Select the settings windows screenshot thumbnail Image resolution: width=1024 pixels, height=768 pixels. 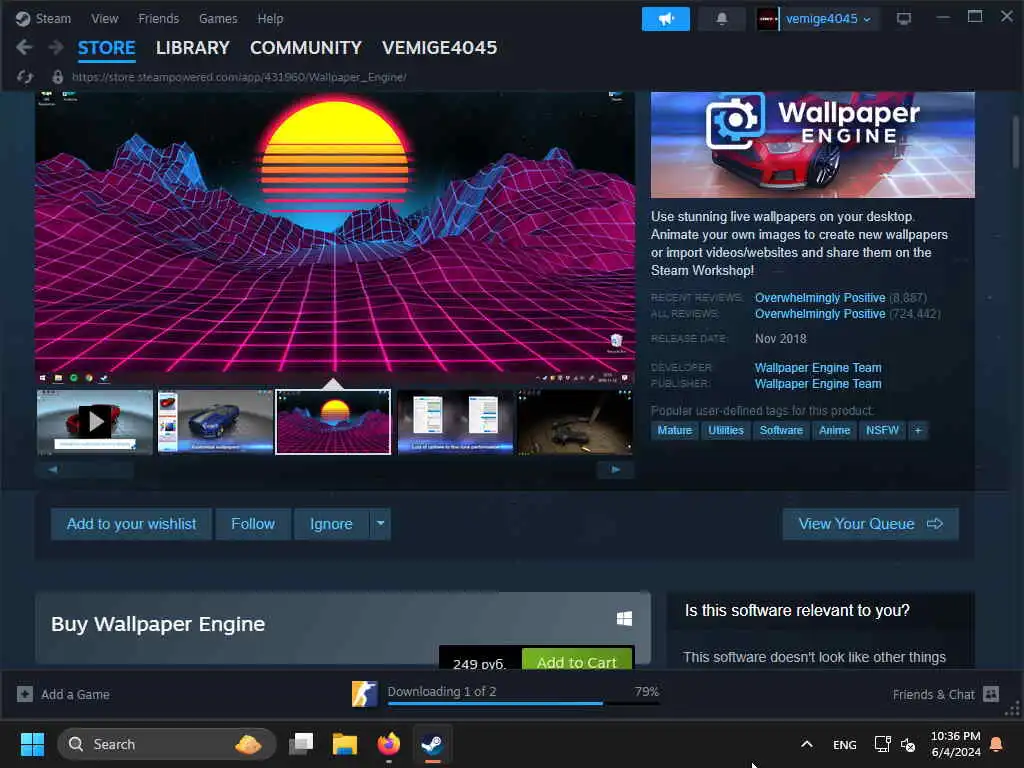[x=456, y=422]
